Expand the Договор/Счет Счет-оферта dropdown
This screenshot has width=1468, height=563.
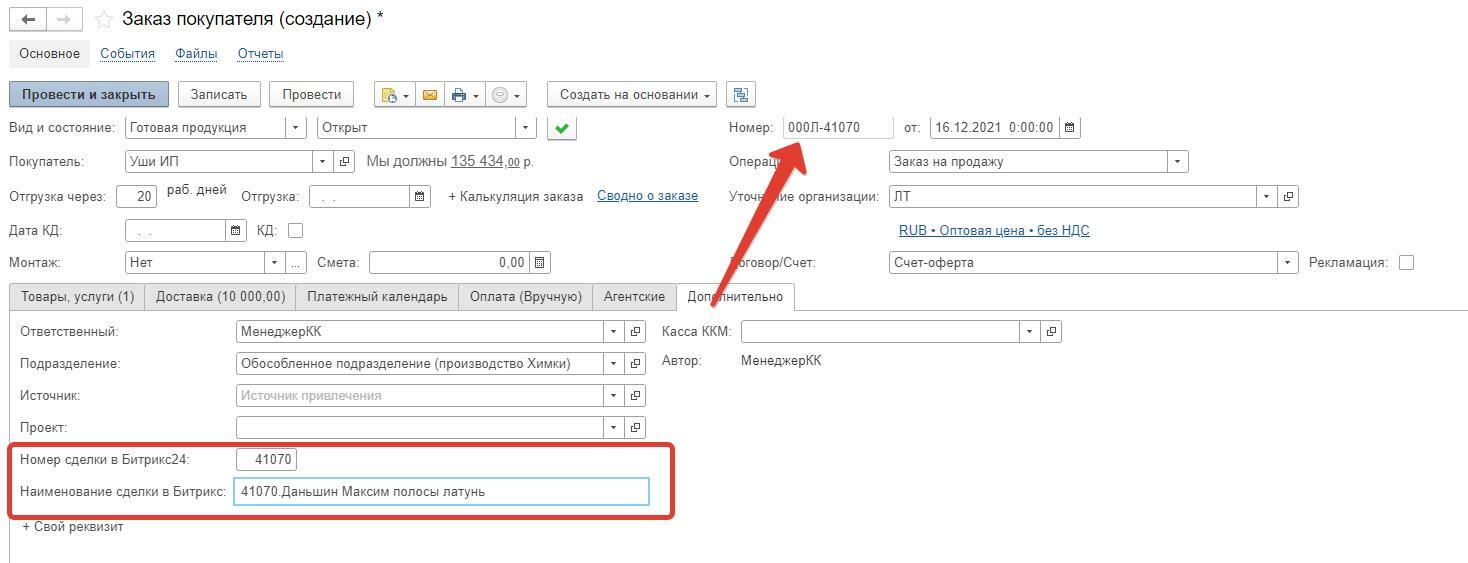1289,263
